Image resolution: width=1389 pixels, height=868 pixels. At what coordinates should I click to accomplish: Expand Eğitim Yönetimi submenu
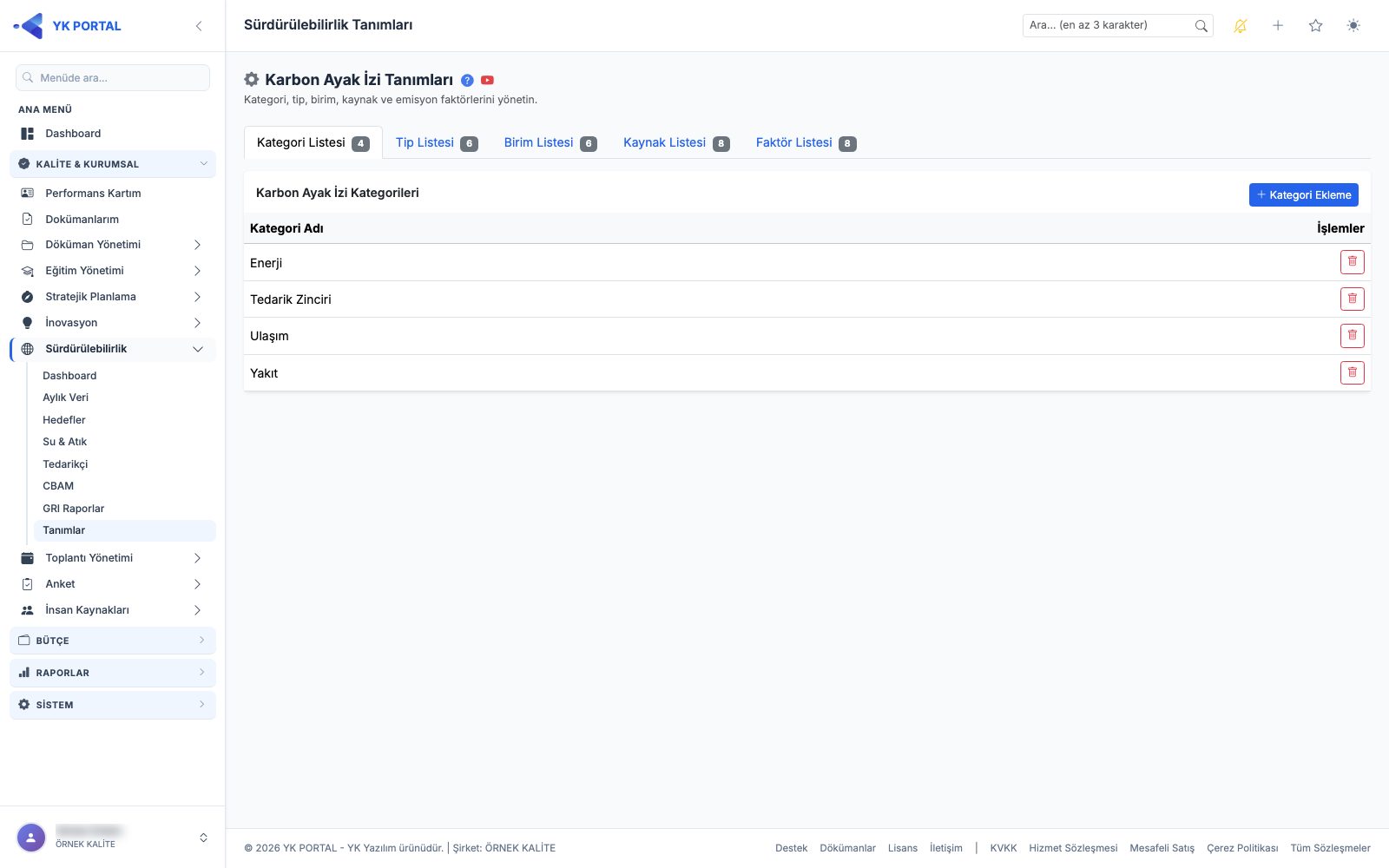click(113, 271)
